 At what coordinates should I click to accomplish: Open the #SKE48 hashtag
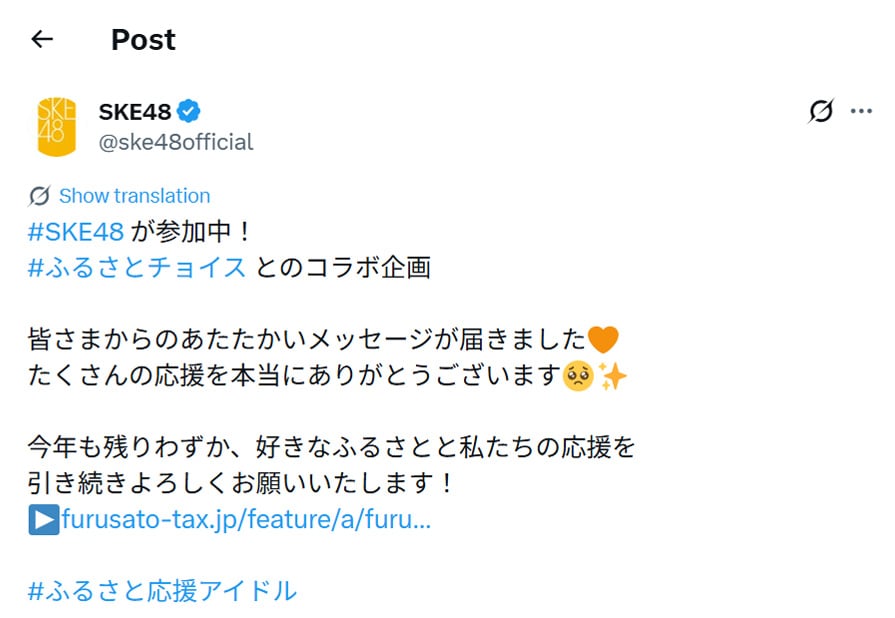(x=76, y=232)
